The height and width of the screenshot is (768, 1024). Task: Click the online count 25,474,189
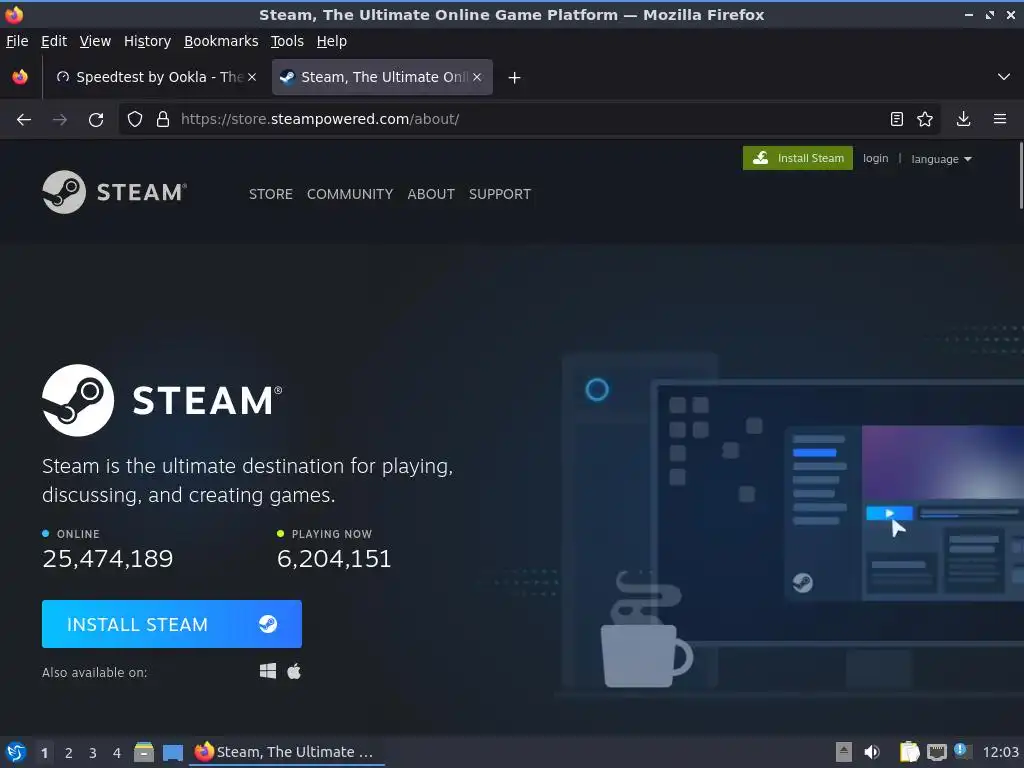tap(108, 558)
